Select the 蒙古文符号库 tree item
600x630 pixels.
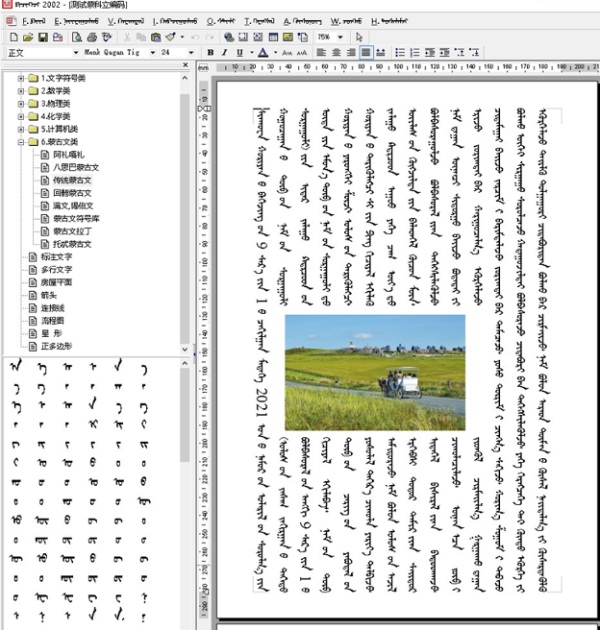[x=76, y=219]
